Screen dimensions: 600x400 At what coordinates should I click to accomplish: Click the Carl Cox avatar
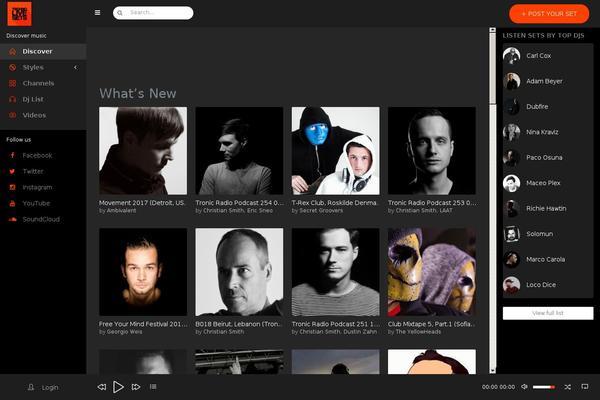(512, 56)
